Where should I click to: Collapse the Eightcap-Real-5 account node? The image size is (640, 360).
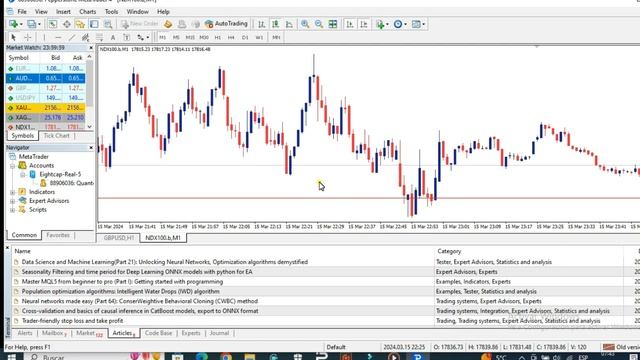(x=23, y=174)
